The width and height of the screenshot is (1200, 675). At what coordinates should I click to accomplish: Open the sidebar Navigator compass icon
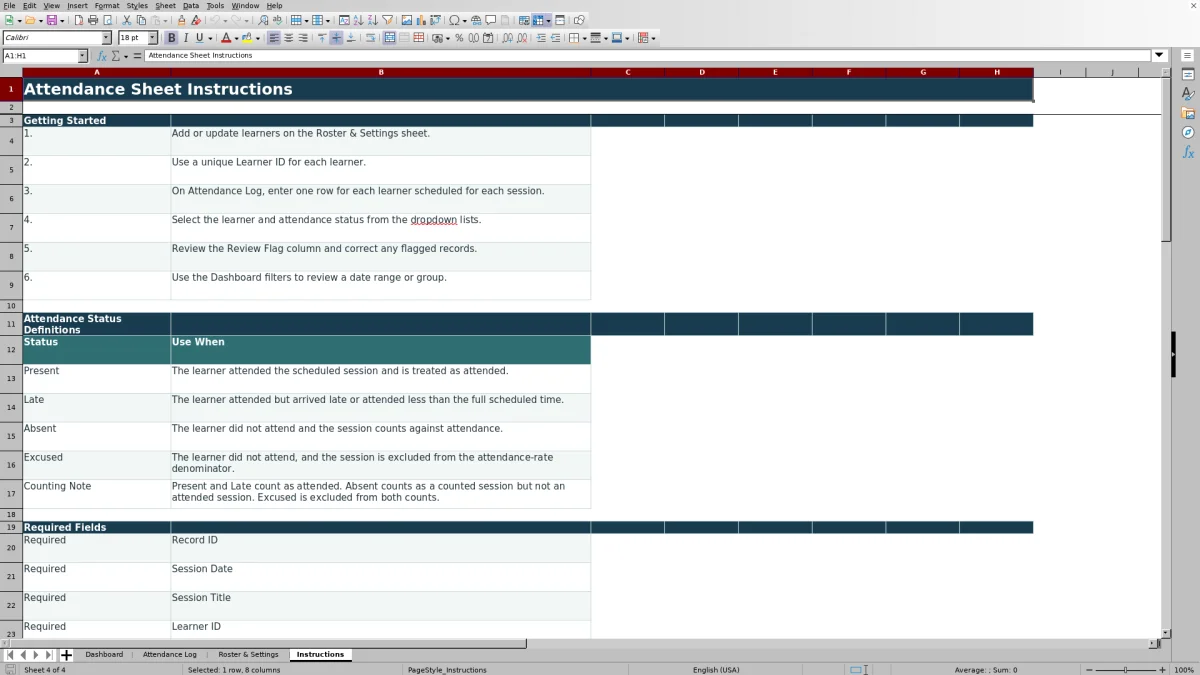point(1188,133)
